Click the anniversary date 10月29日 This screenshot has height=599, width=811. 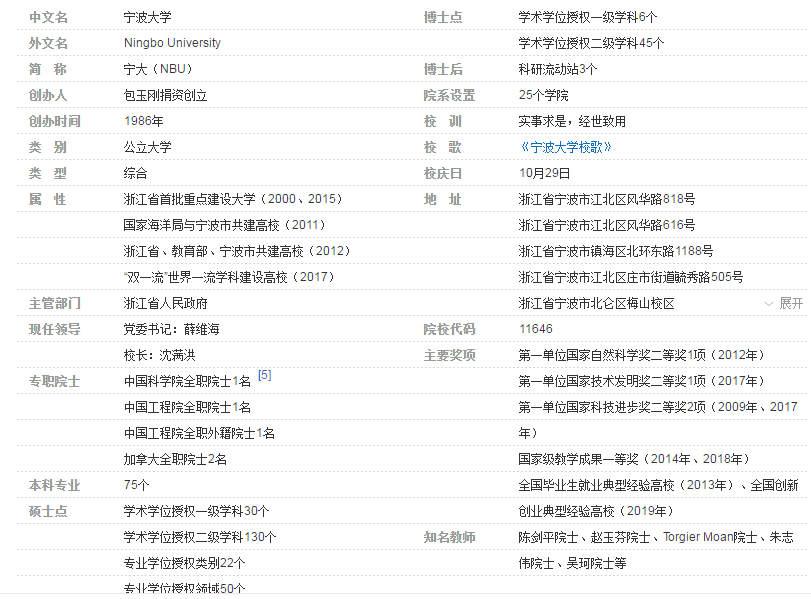pos(545,173)
